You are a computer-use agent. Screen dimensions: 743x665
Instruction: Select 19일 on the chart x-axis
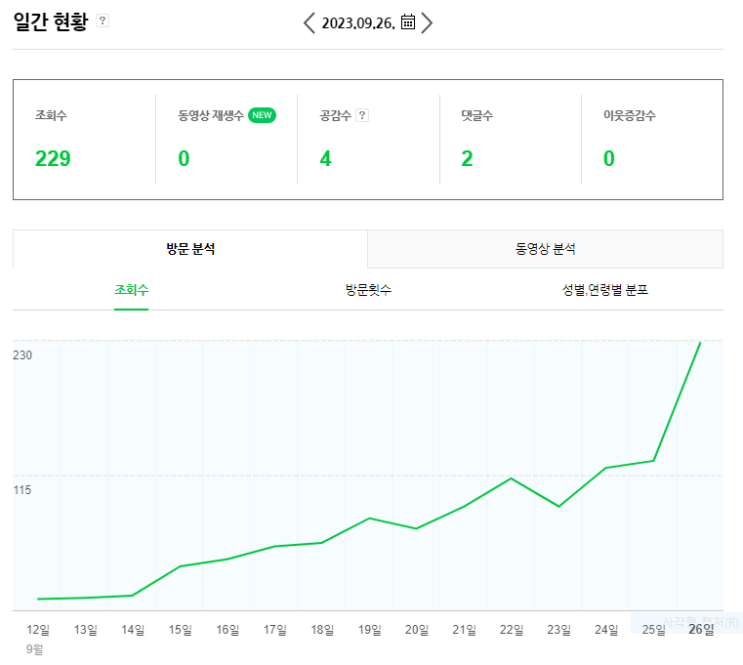point(370,629)
